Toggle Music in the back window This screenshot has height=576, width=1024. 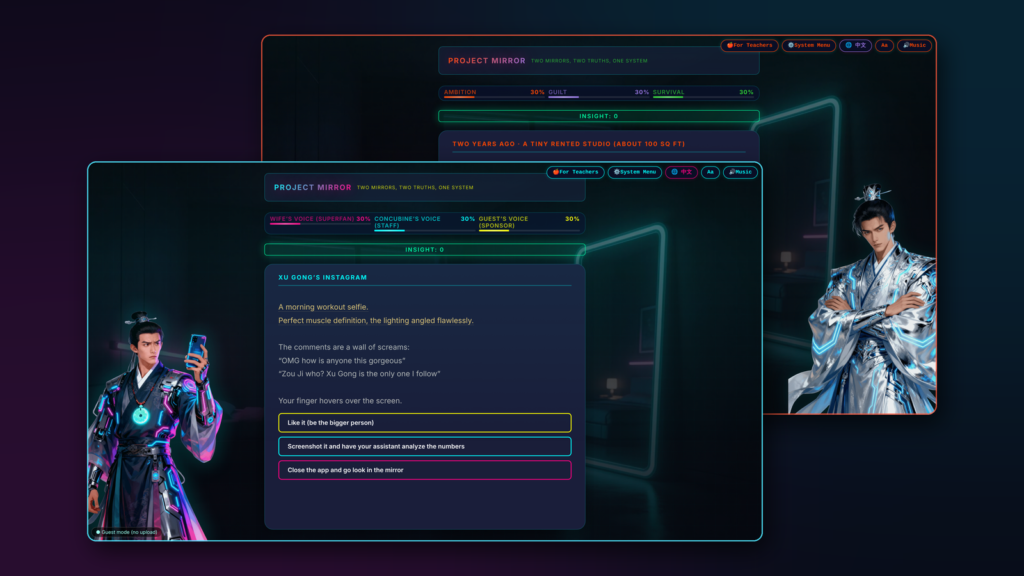(x=914, y=46)
